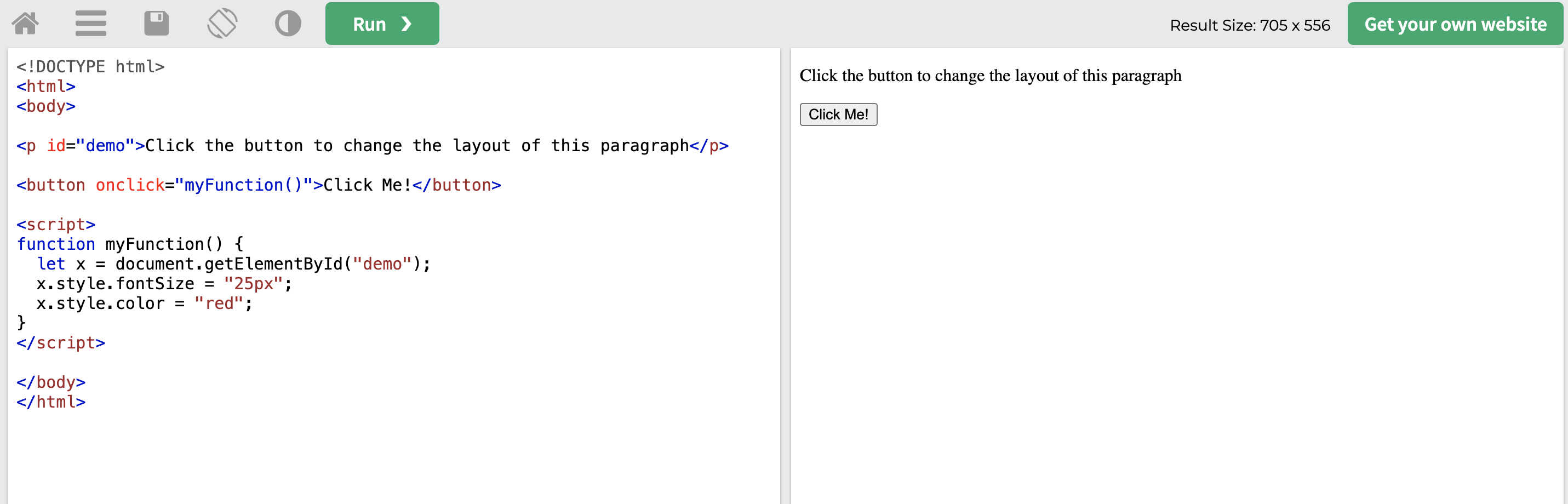Click the opening body tag line

pyautogui.click(x=46, y=106)
